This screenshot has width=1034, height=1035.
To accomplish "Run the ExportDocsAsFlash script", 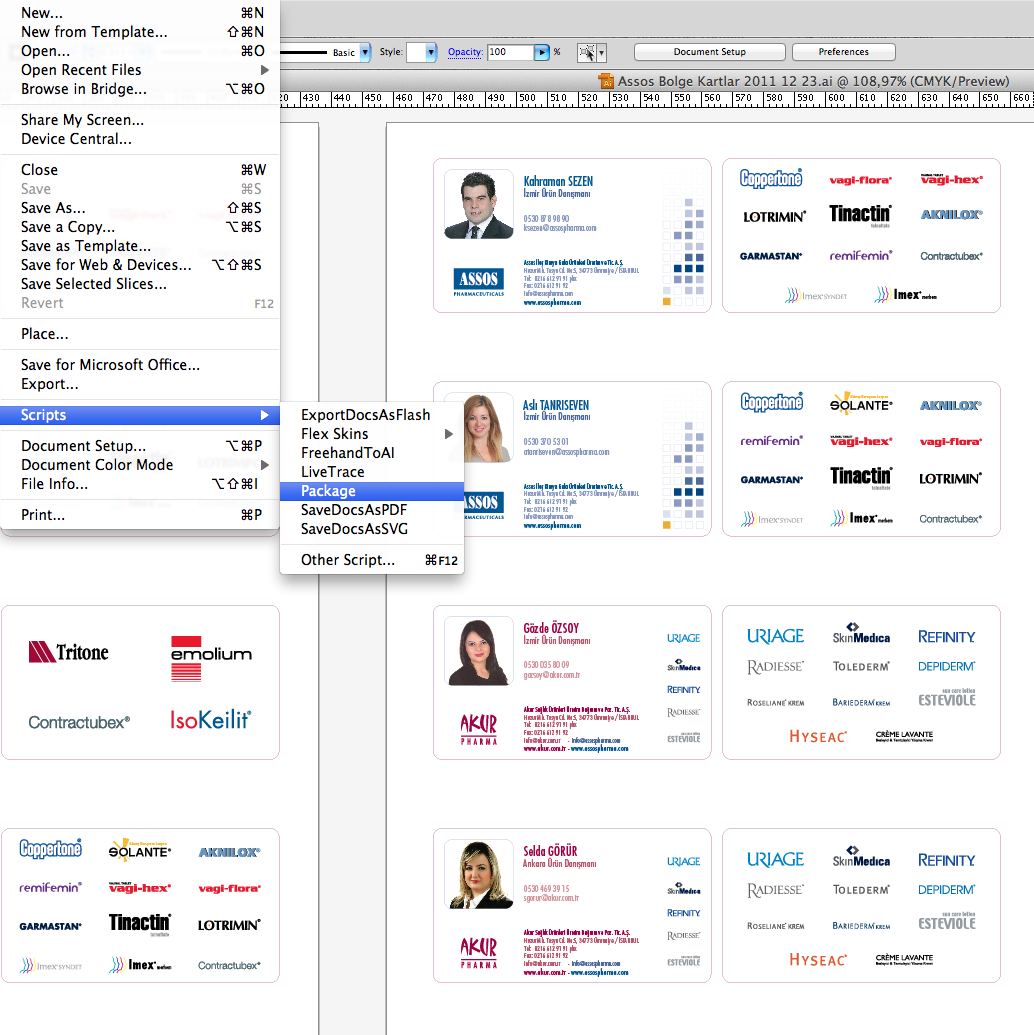I will tap(372, 415).
